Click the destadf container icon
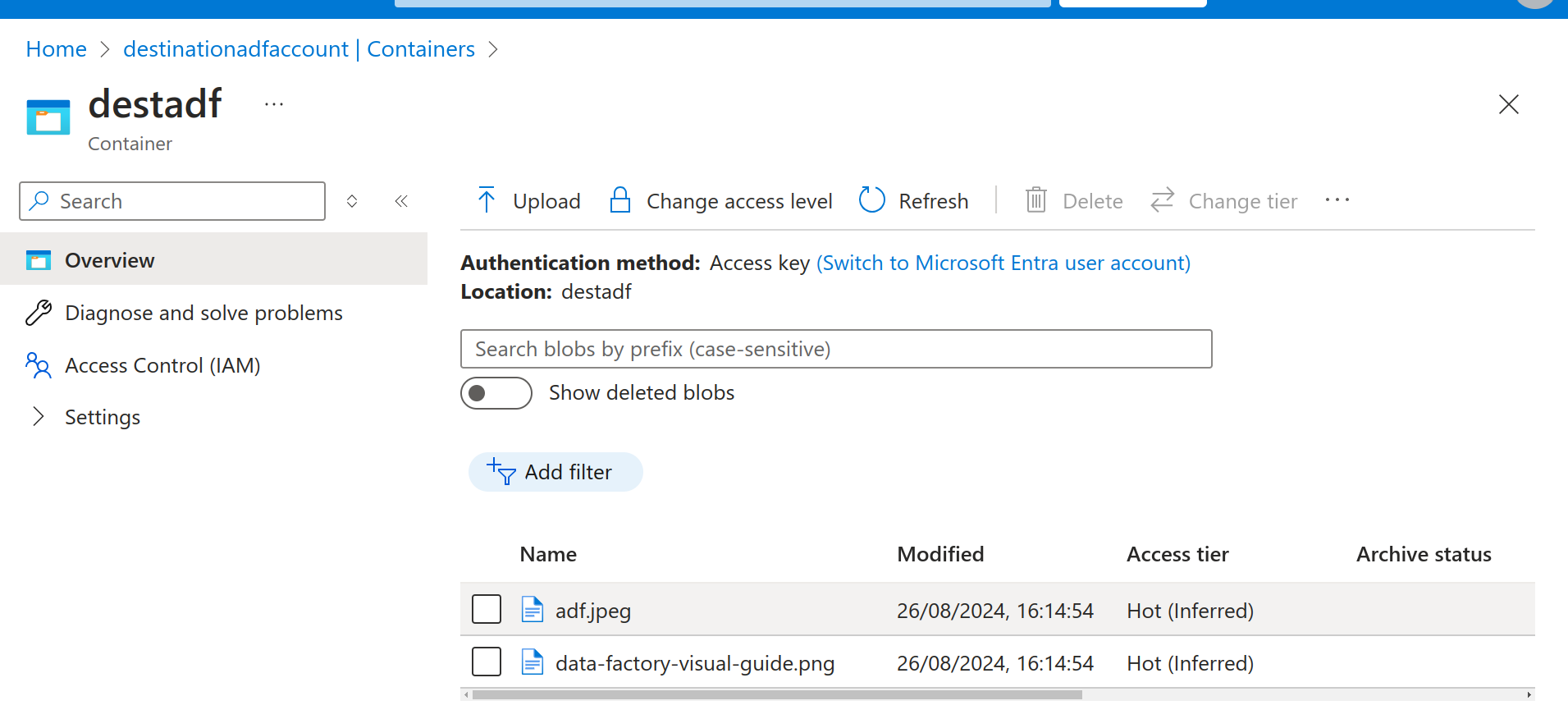The image size is (1568, 719). coord(48,117)
